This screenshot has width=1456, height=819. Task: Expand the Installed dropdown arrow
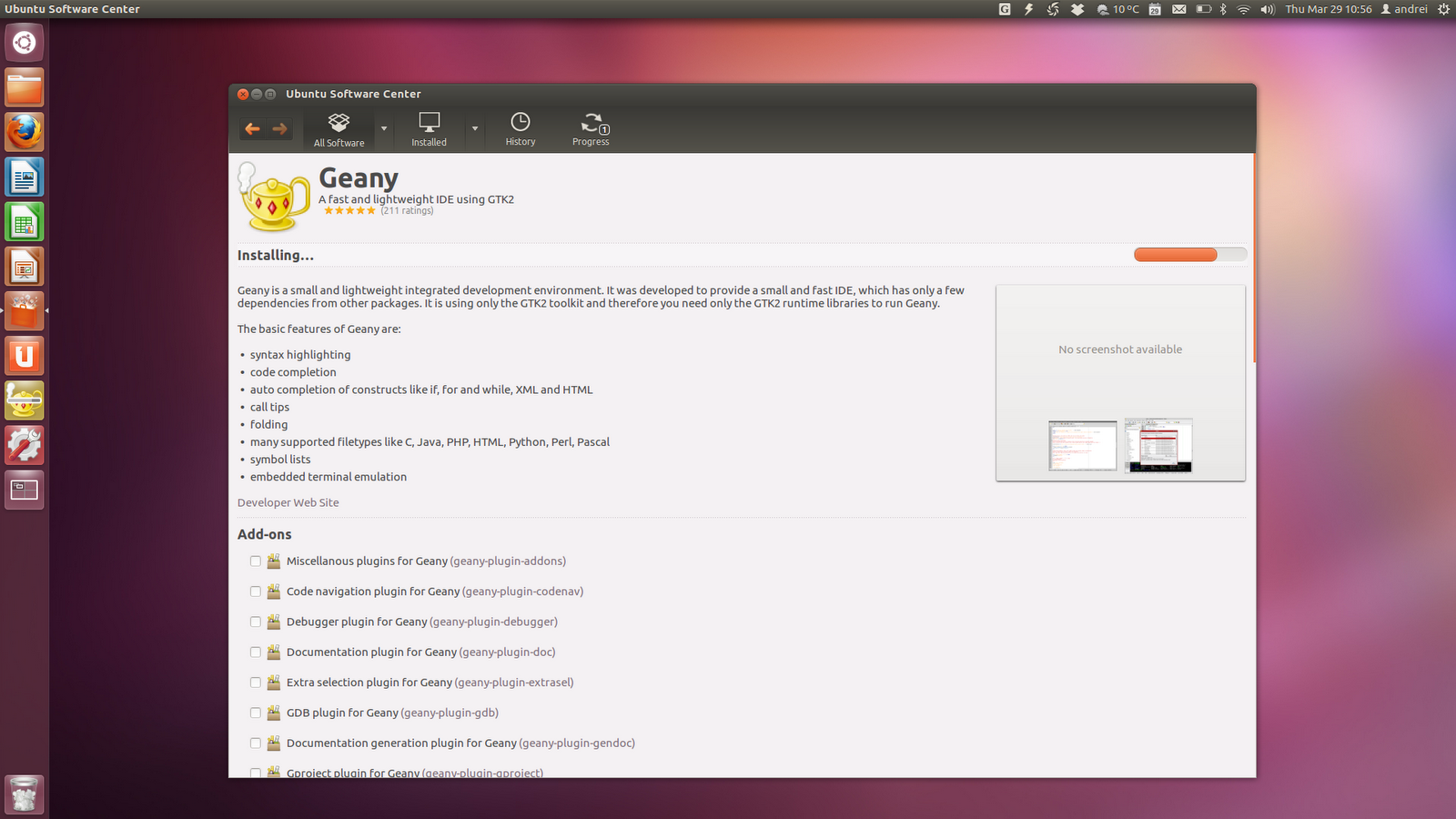pos(475,128)
